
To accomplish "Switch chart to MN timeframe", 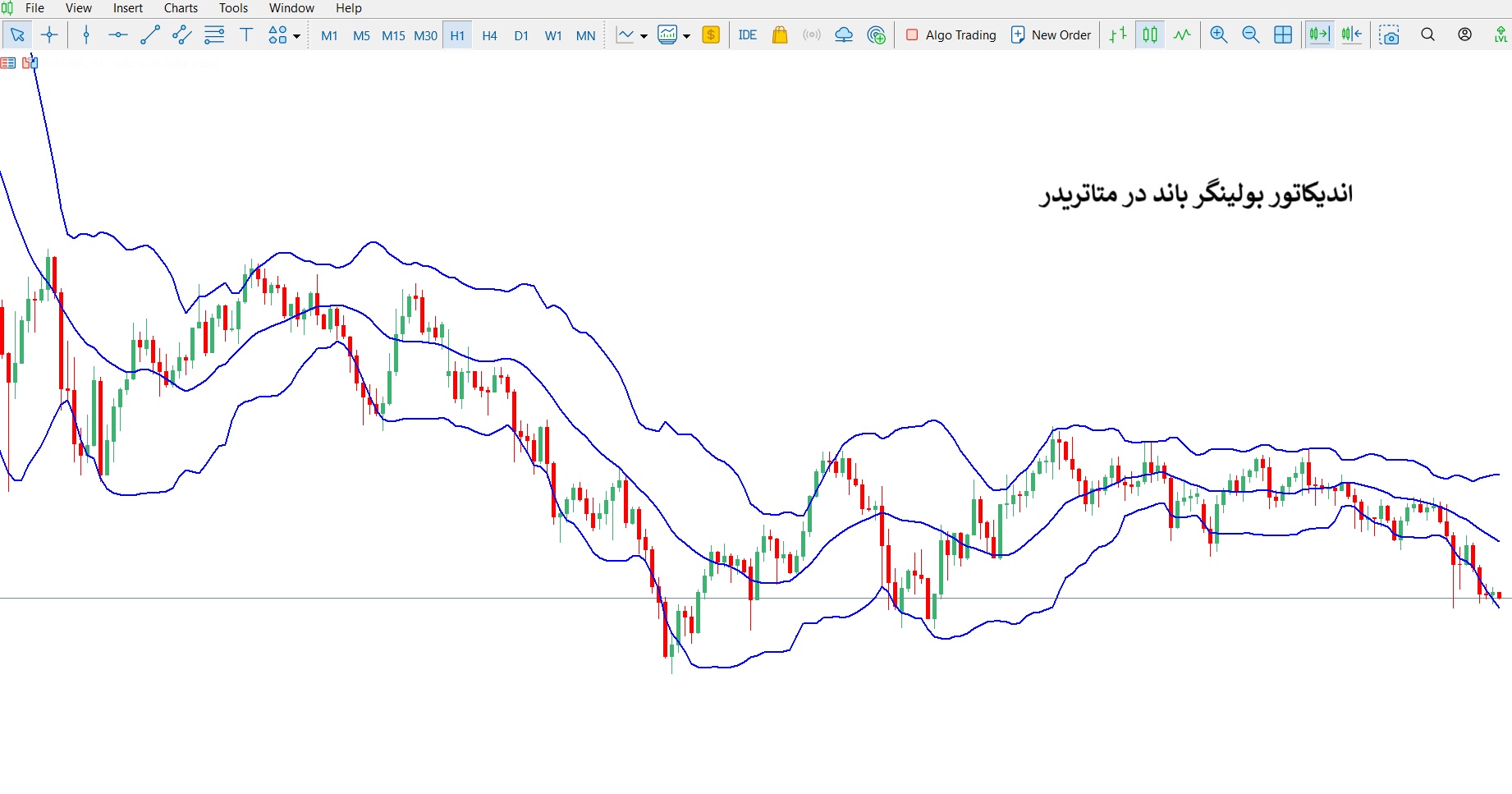I will [x=585, y=36].
